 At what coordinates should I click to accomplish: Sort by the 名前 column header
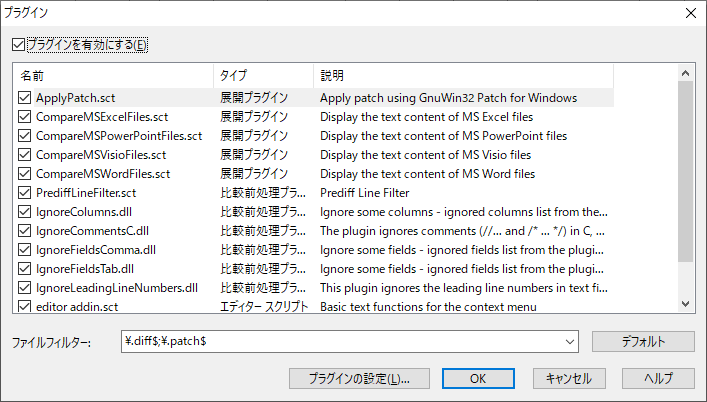tap(114, 76)
